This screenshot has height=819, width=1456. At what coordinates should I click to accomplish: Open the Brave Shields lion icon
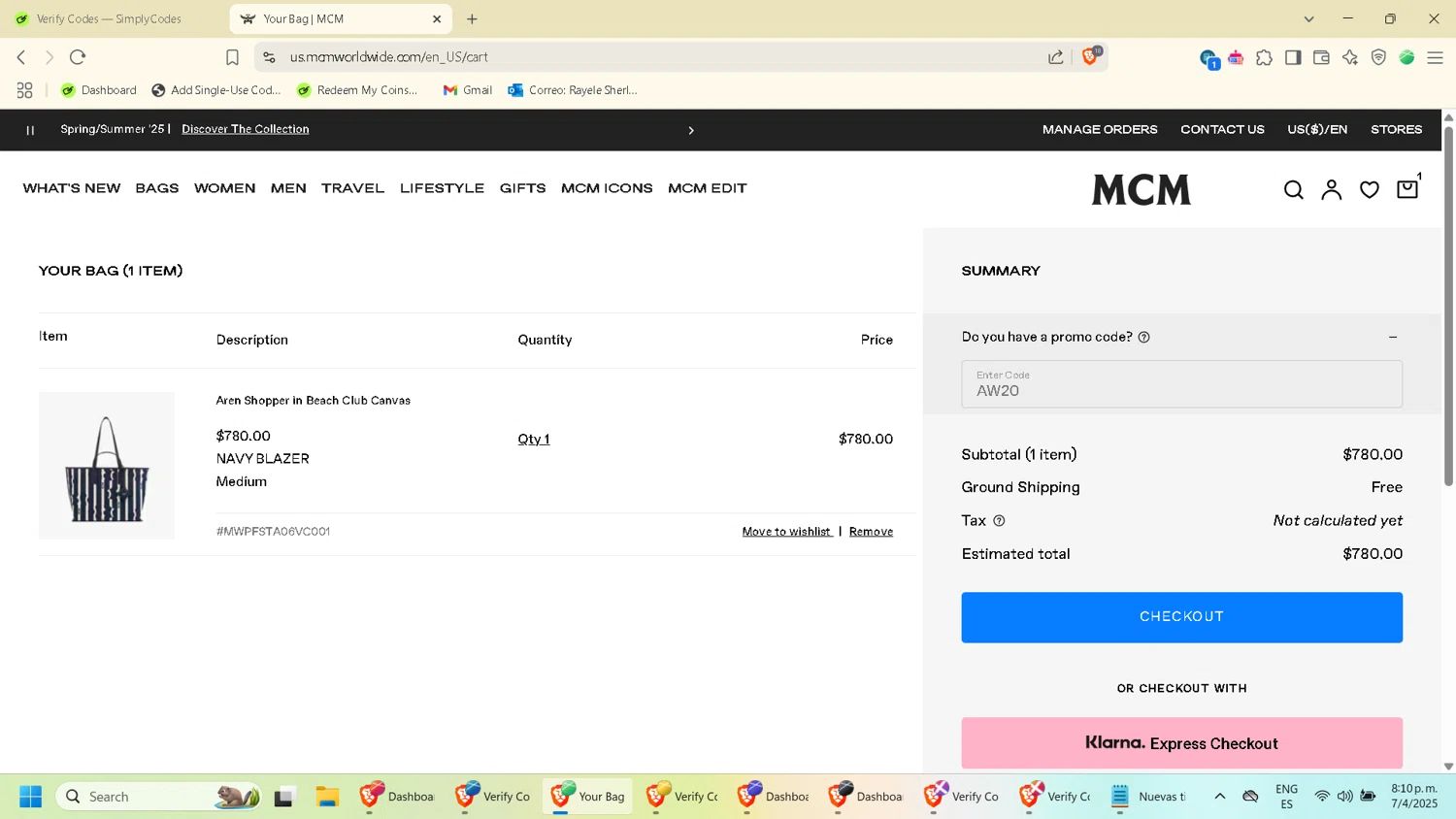click(1091, 56)
